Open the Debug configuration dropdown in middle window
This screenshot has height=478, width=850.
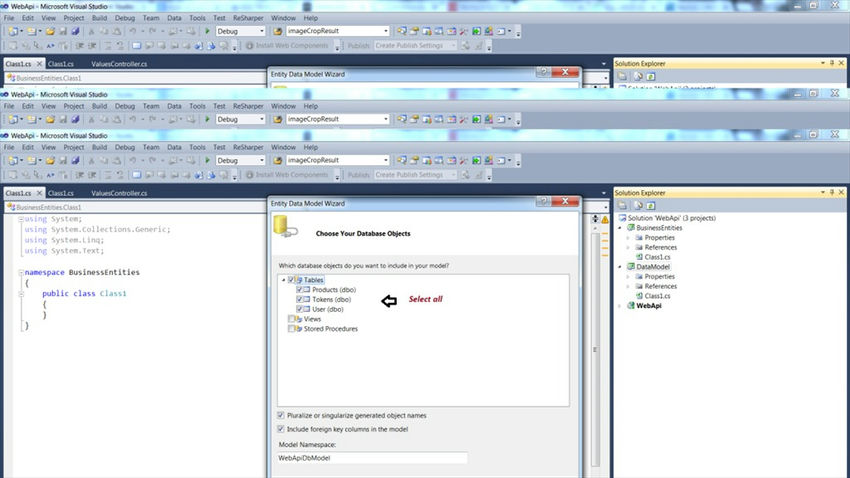262,119
